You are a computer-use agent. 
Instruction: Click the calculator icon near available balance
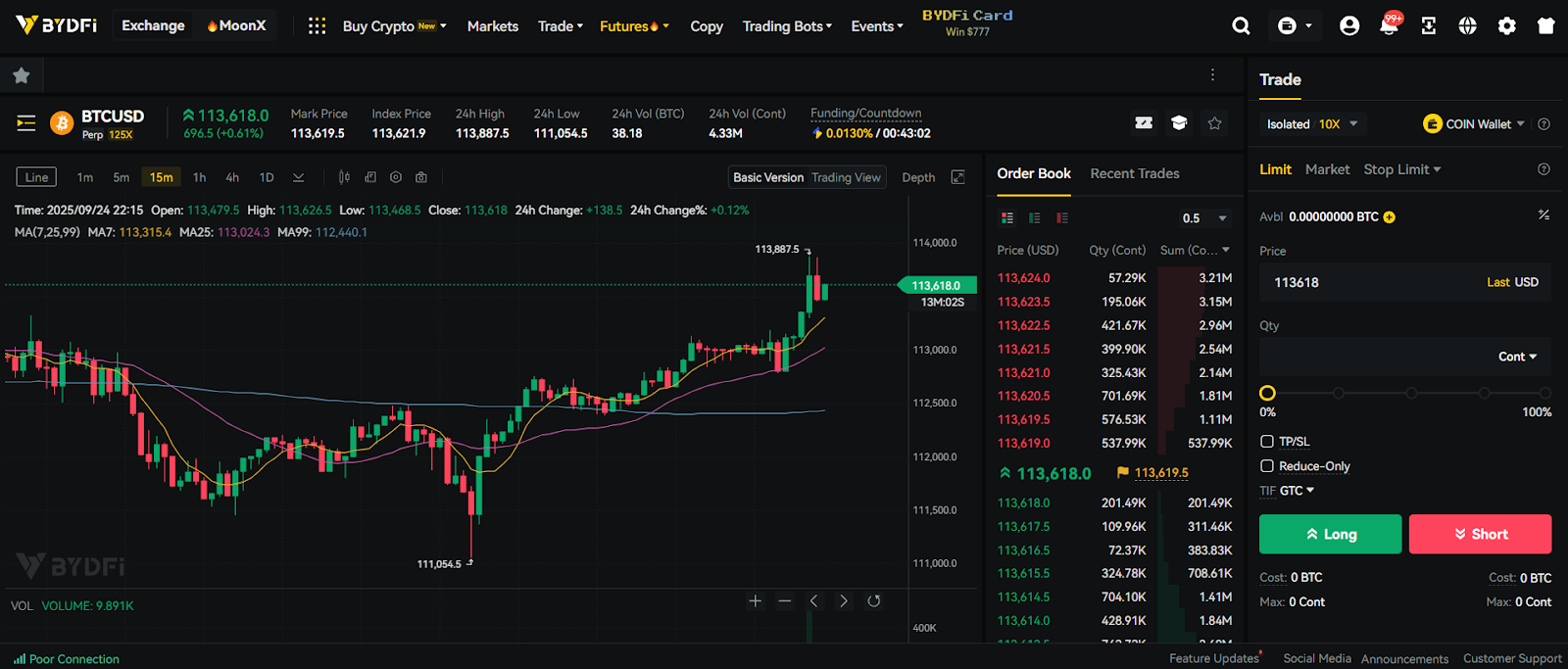pyautogui.click(x=1543, y=215)
